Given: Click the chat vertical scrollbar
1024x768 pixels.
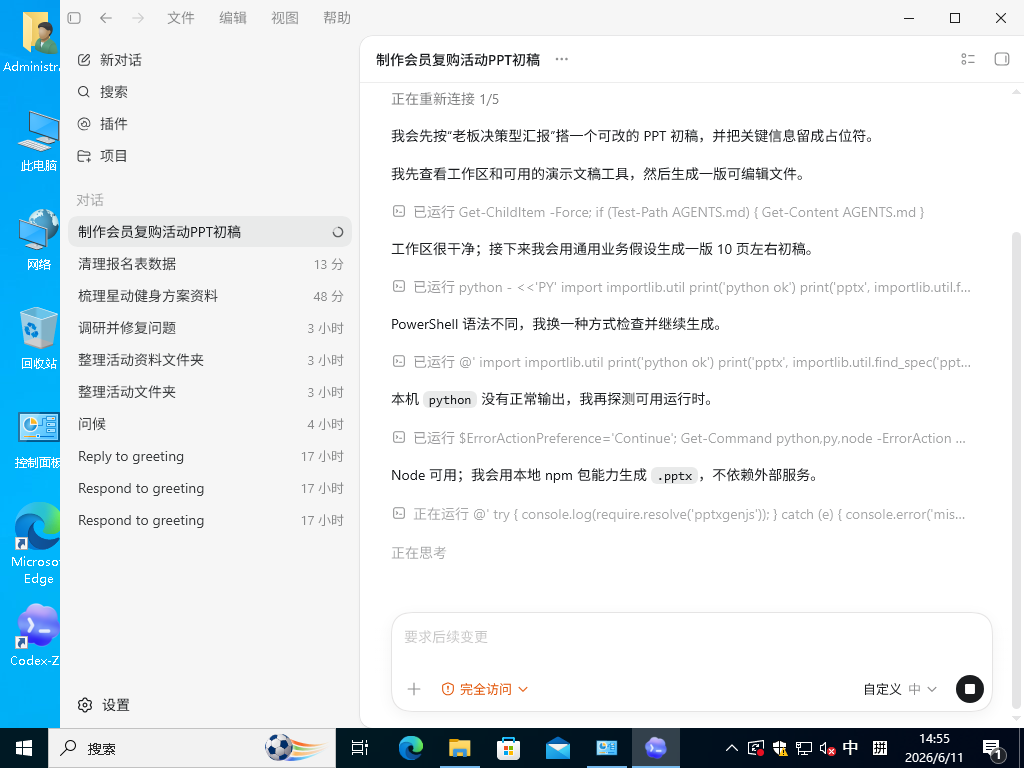Looking at the screenshot, I should tap(1016, 470).
